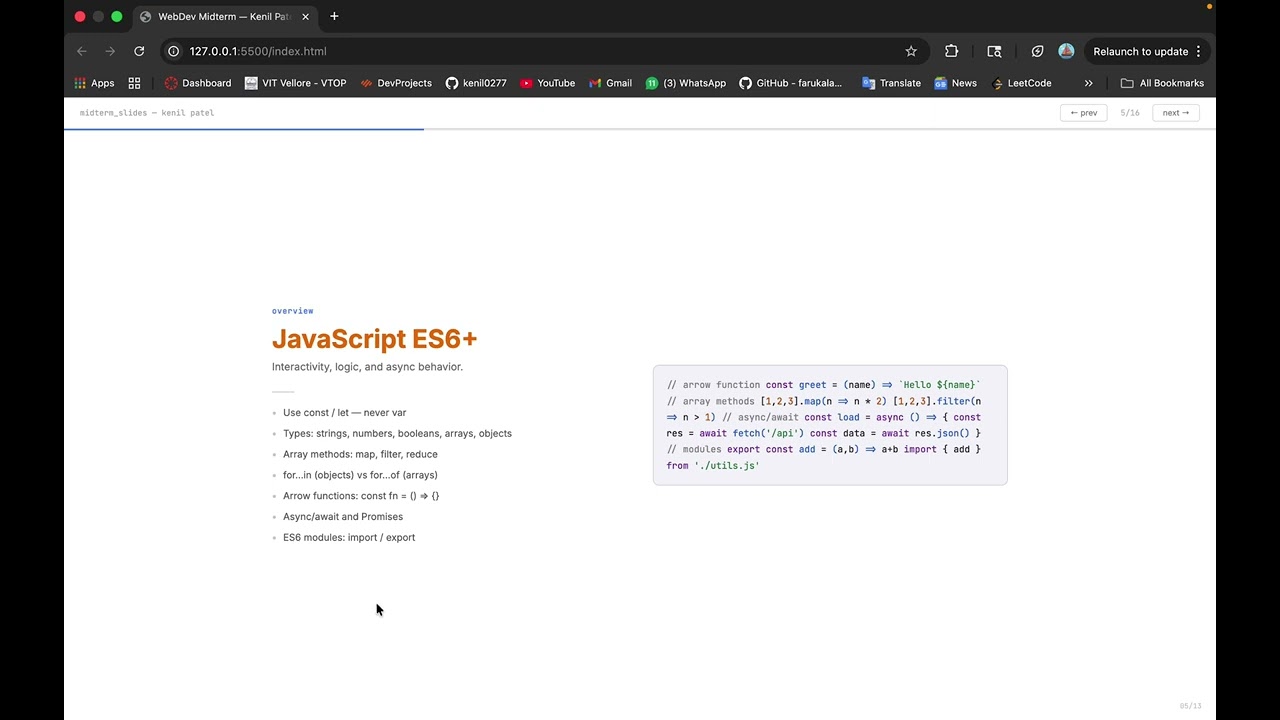Open the Dashboard bookmark
The image size is (1280, 720).
coord(197,83)
